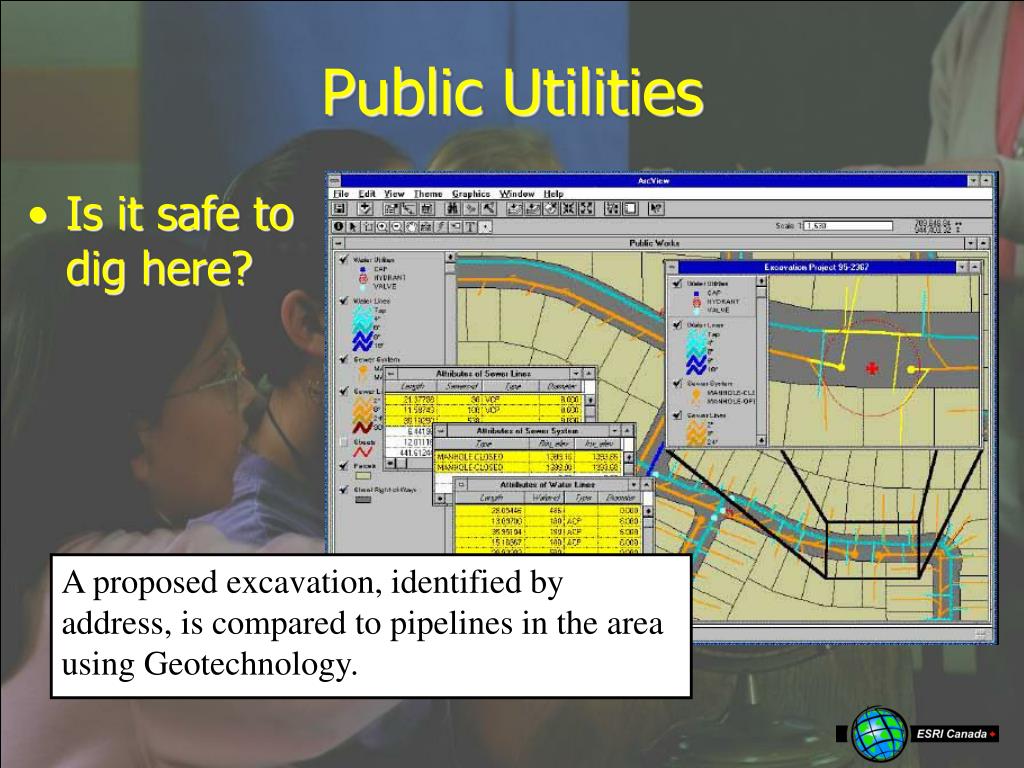
Task: Click the Excavation Project legend scrollbar down arrow
Action: [761, 441]
